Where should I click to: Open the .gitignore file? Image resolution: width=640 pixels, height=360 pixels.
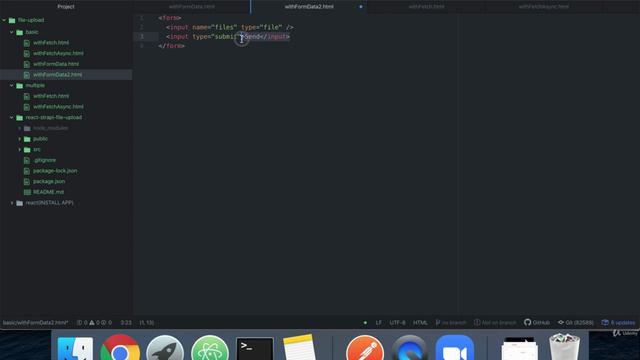(x=44, y=160)
